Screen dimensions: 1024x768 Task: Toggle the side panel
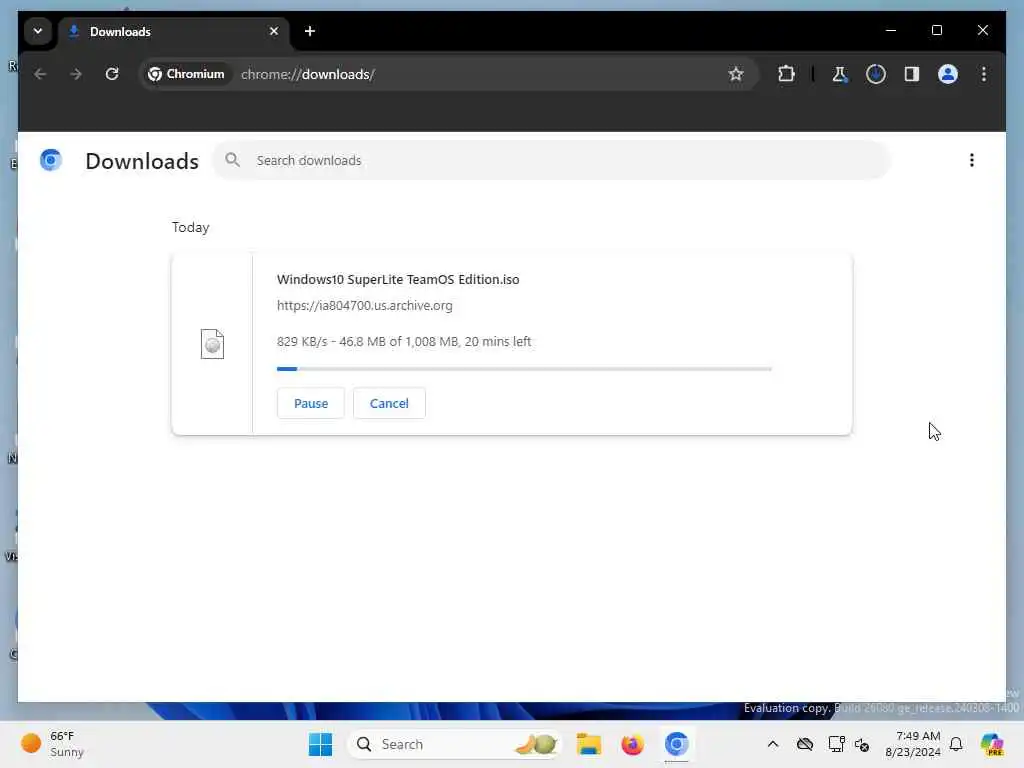coord(912,74)
